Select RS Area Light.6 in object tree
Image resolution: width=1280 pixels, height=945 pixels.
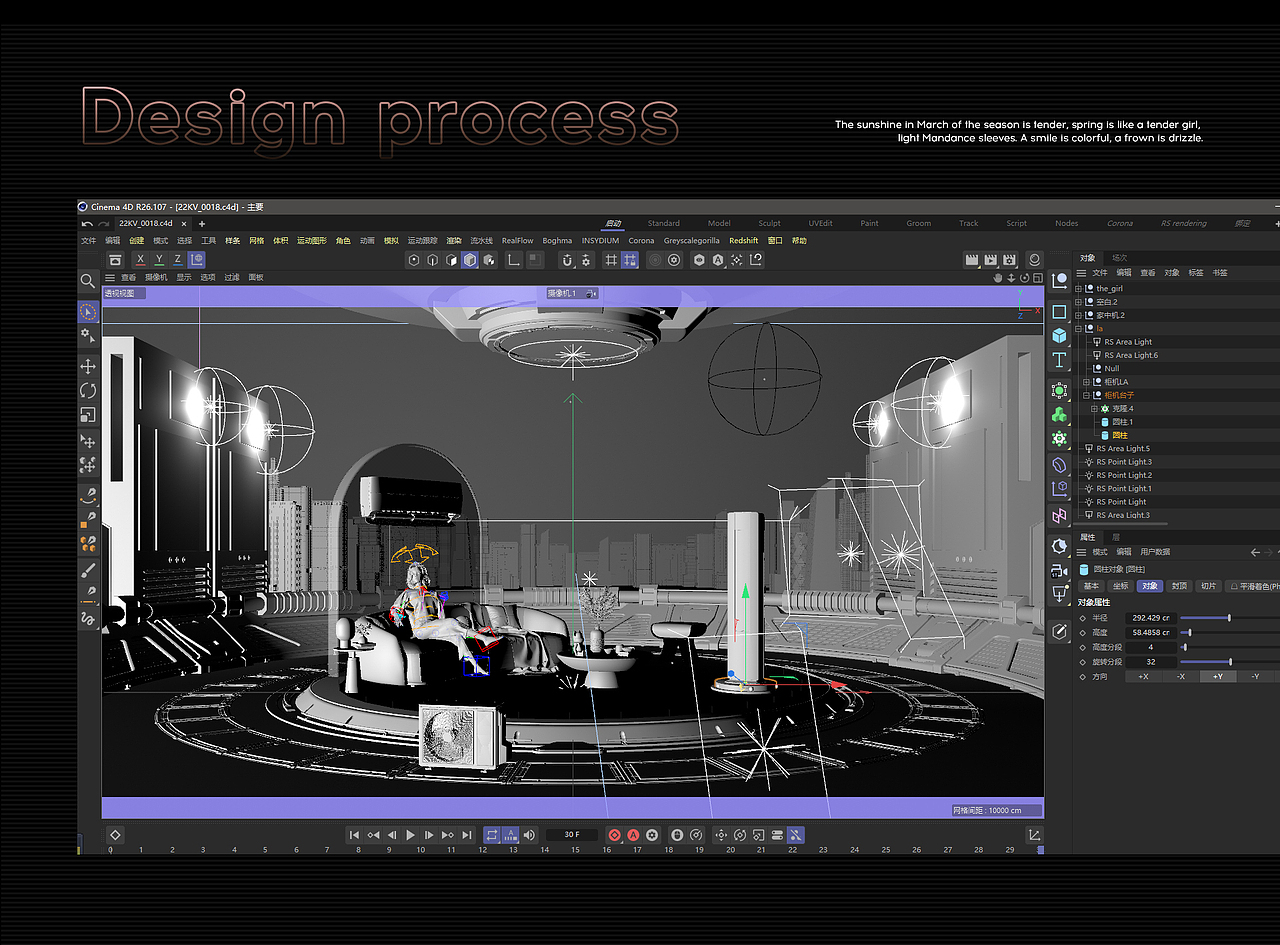click(x=1131, y=355)
